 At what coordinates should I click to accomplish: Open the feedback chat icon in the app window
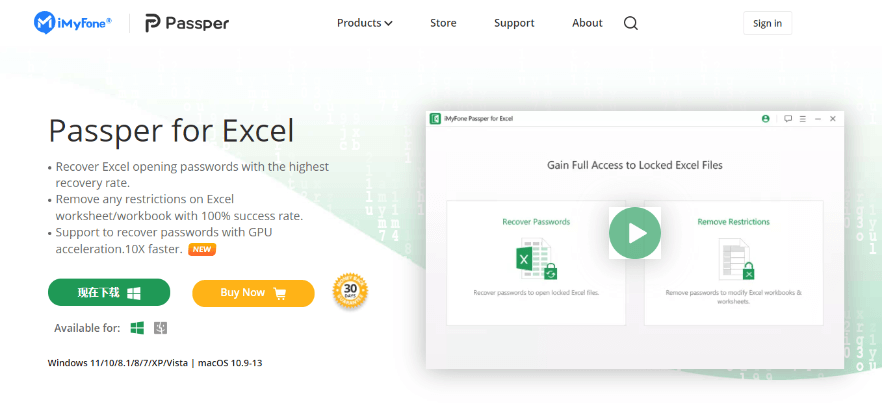click(788, 118)
